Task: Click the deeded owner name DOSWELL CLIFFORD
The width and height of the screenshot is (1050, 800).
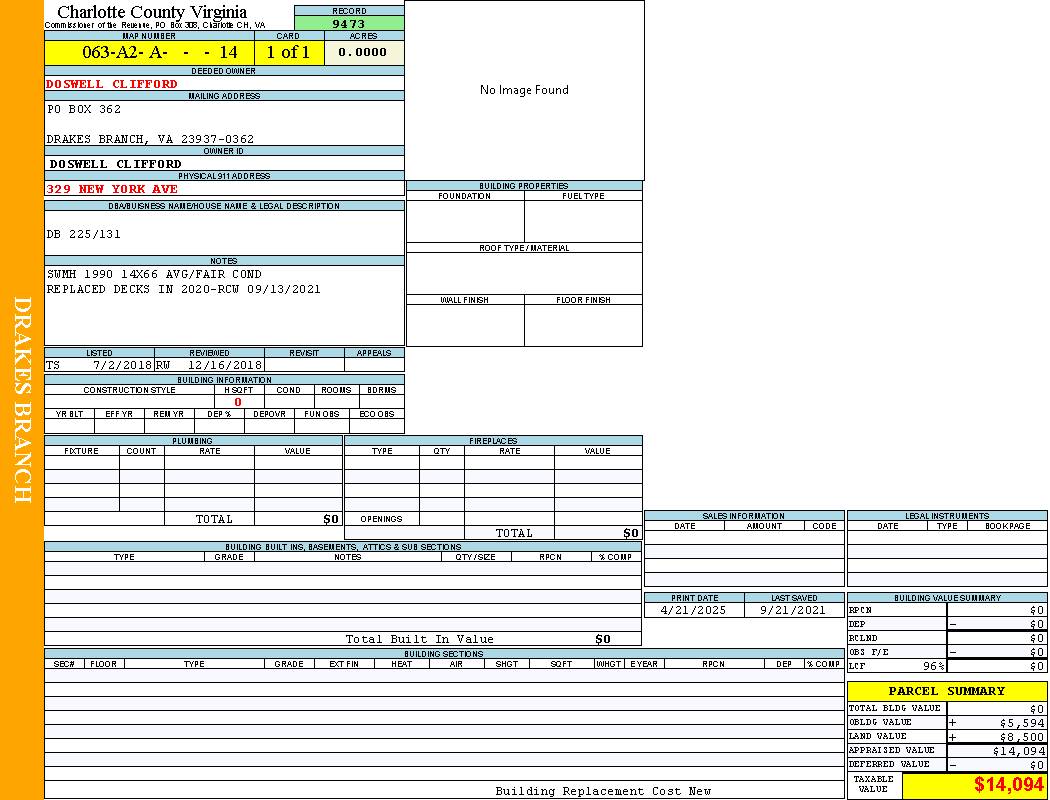Action: point(112,84)
